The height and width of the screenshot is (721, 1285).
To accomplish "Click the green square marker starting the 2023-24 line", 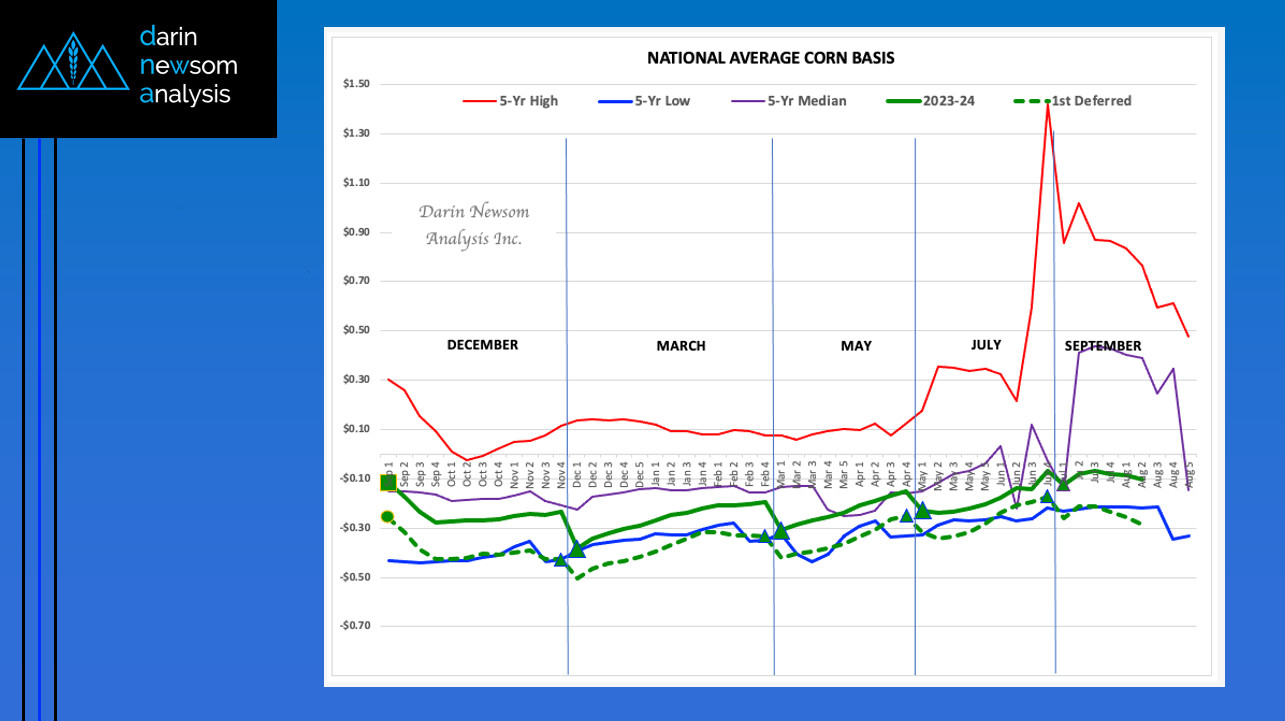I will [x=388, y=483].
